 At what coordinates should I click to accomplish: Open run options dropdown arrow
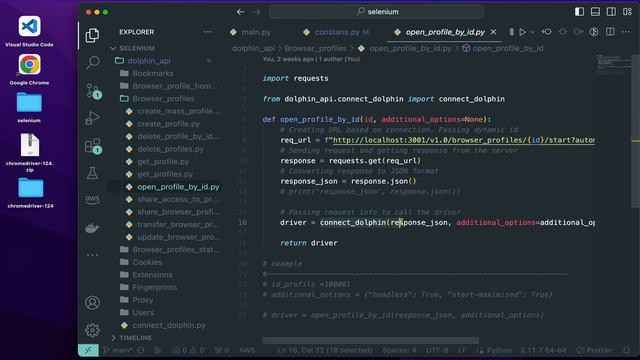532,32
